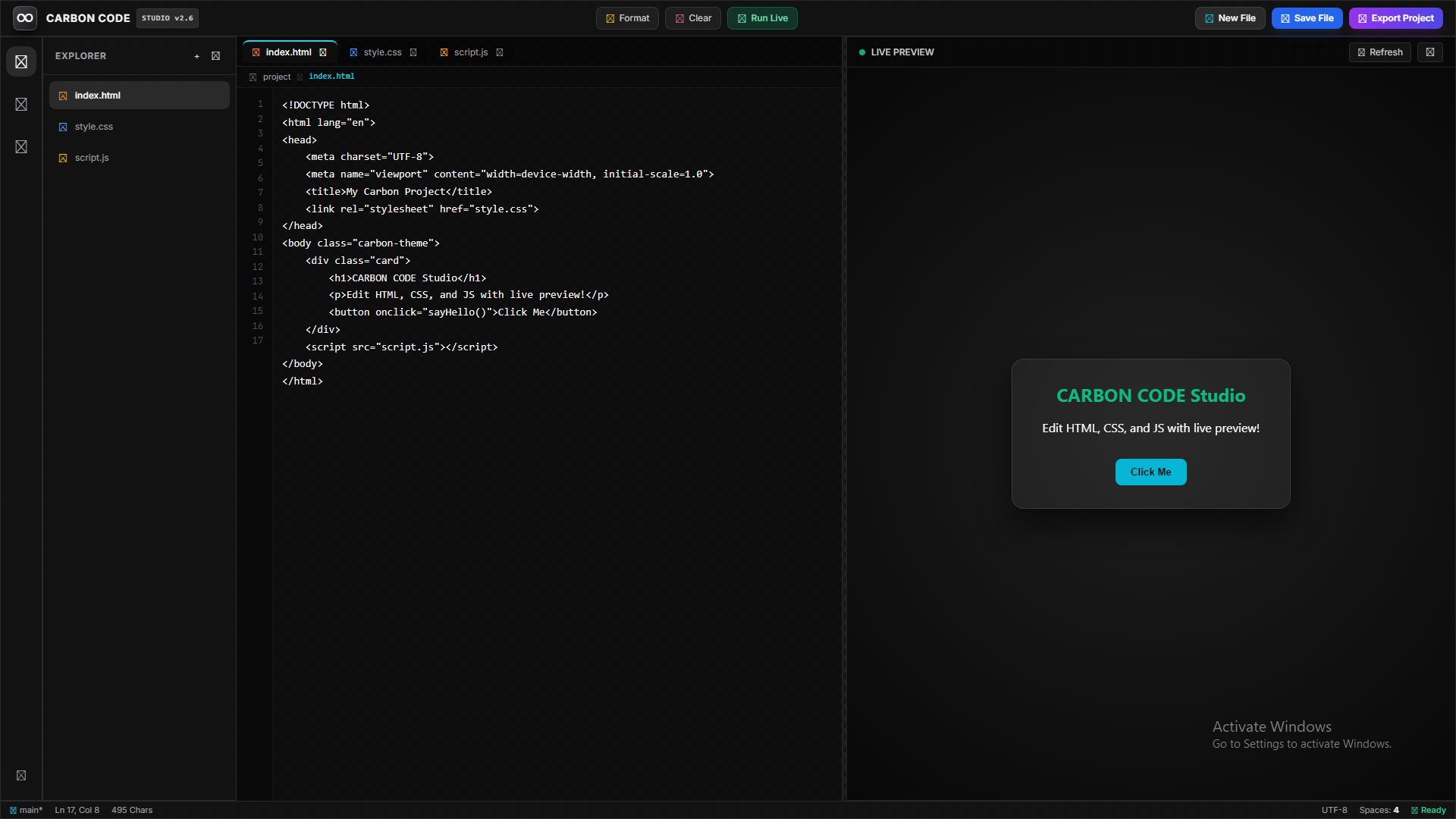
Task: Click the icon right of Refresh in preview
Action: click(1430, 52)
